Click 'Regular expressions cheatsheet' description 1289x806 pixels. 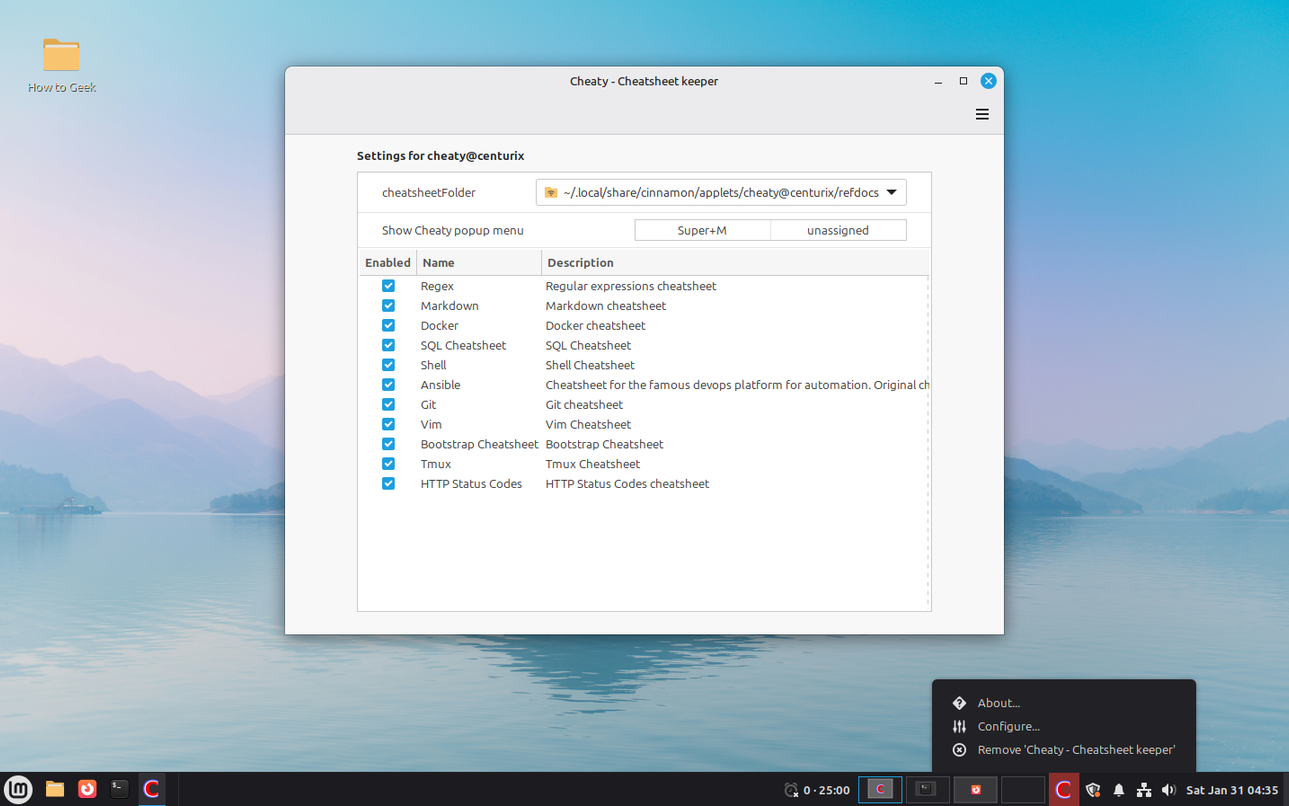[x=631, y=286]
